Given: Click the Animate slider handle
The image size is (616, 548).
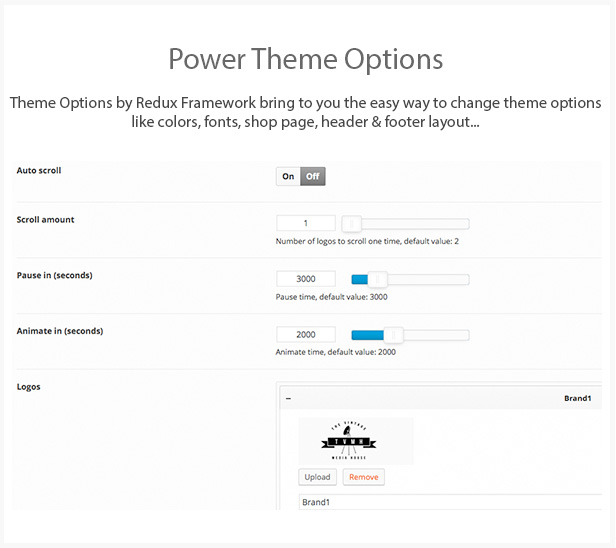Looking at the screenshot, I should 394,335.
